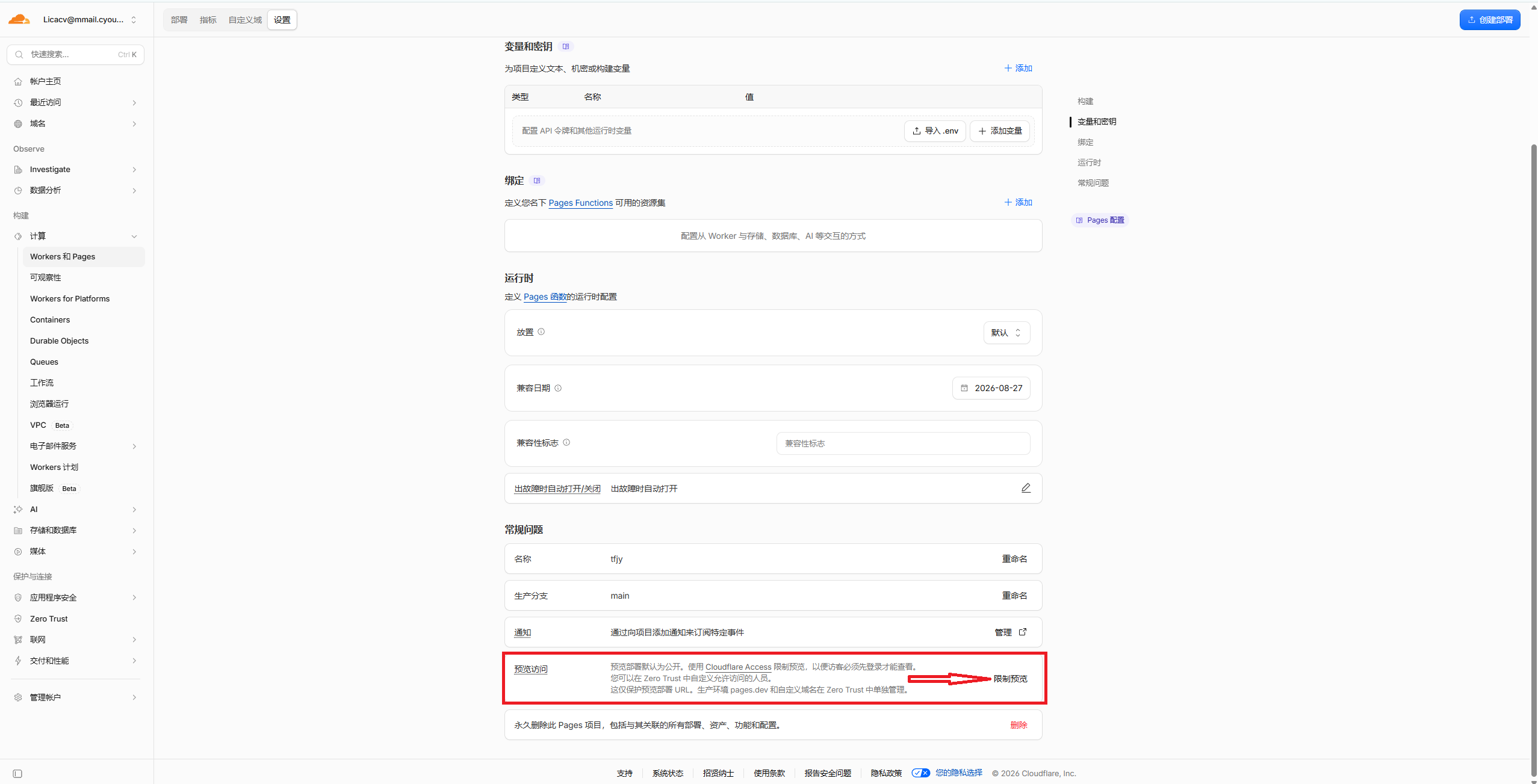Viewport: 1538px width, 784px height.
Task: Click the AI sparkle icon
Action: [18, 510]
